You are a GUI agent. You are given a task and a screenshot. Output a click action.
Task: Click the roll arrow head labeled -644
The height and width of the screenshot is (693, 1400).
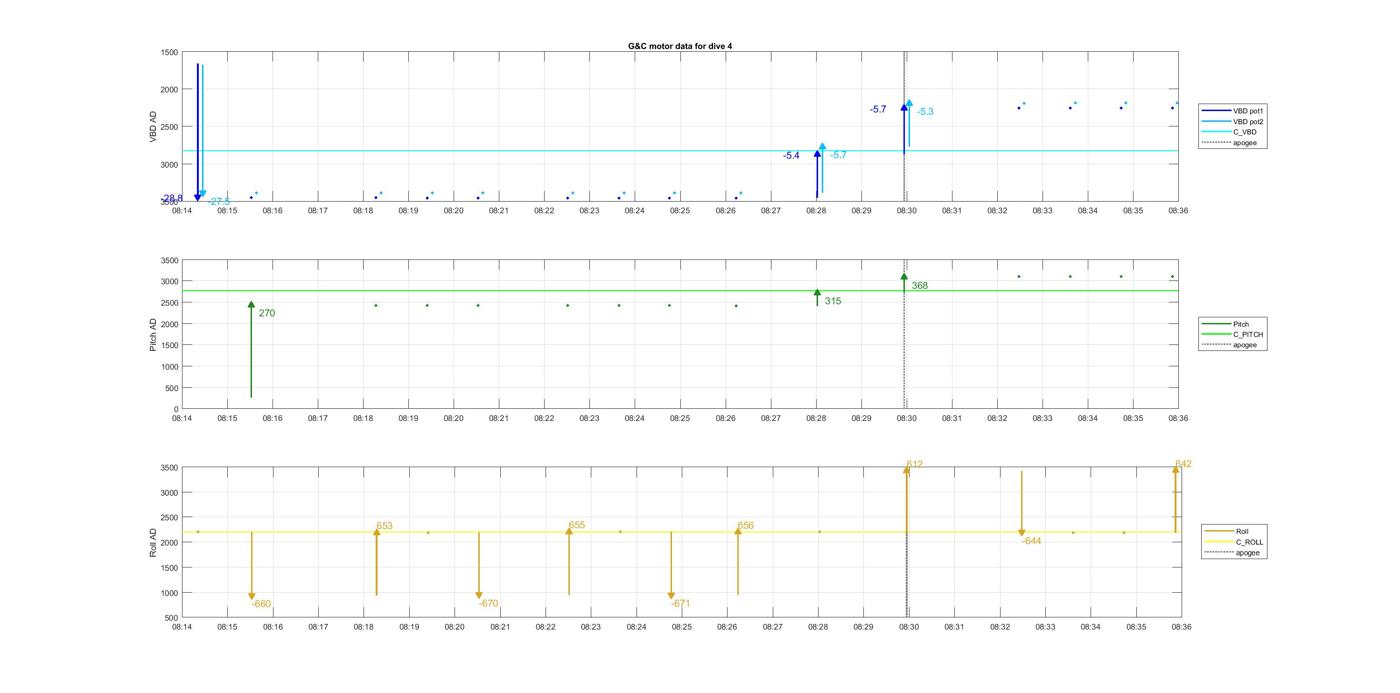(1022, 533)
